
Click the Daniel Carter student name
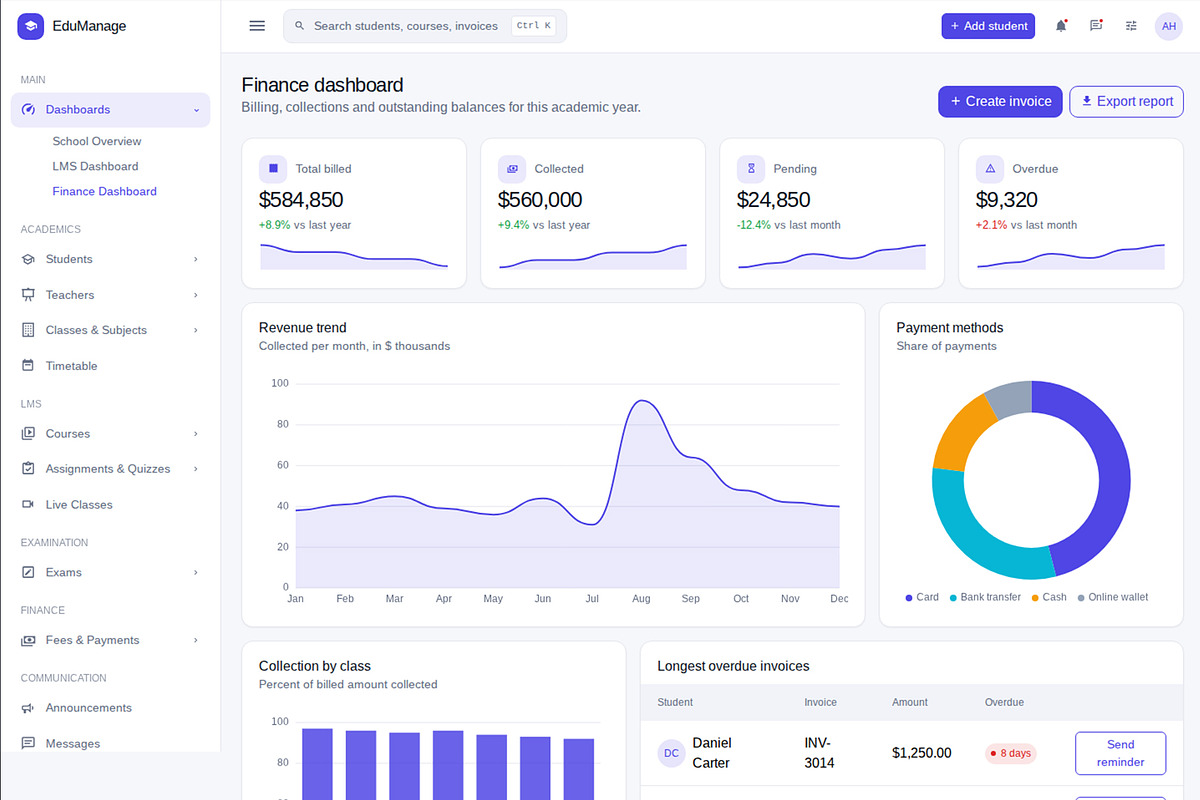[712, 753]
